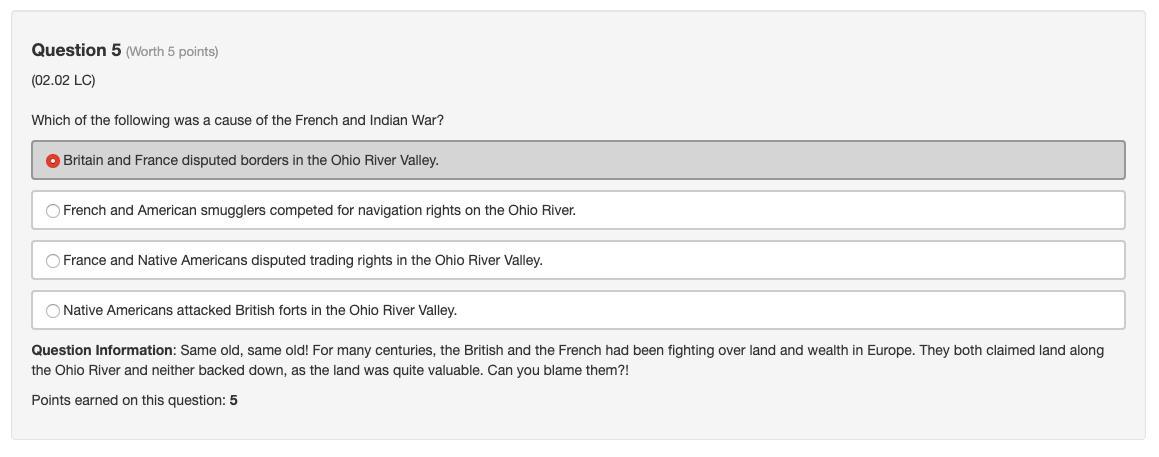Click the answer text about smugglers' navigation rights
Viewport: 1159px width, 457px height.
319,211
